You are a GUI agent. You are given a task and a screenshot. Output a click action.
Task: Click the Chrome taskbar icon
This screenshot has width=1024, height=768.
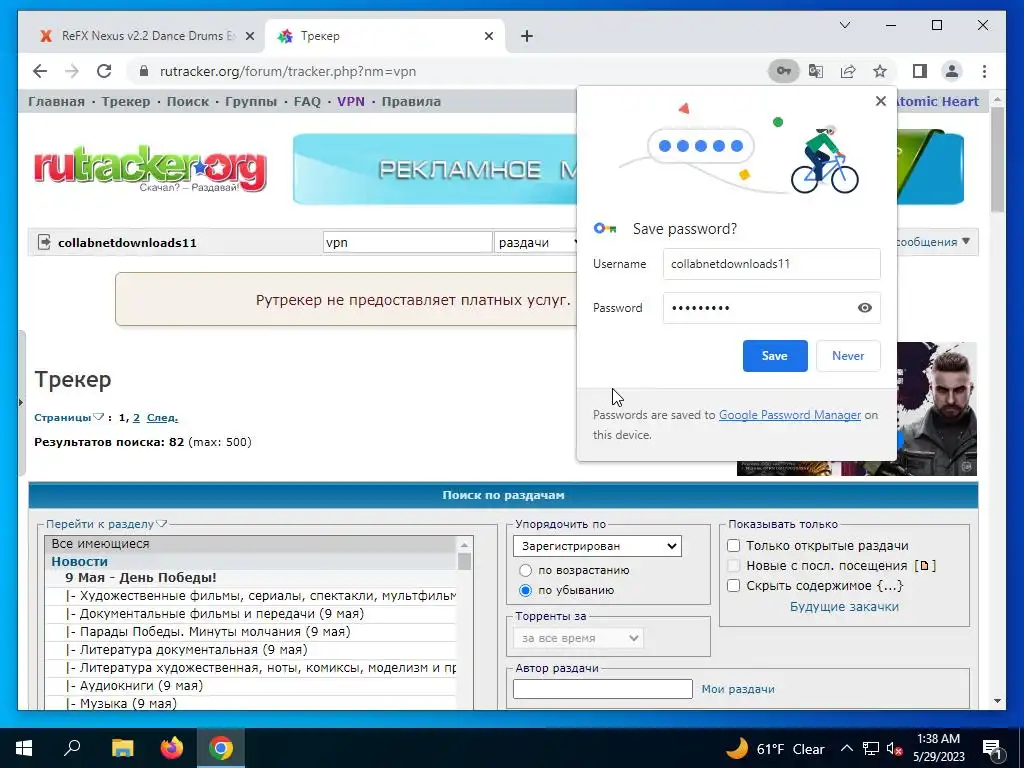[x=221, y=748]
